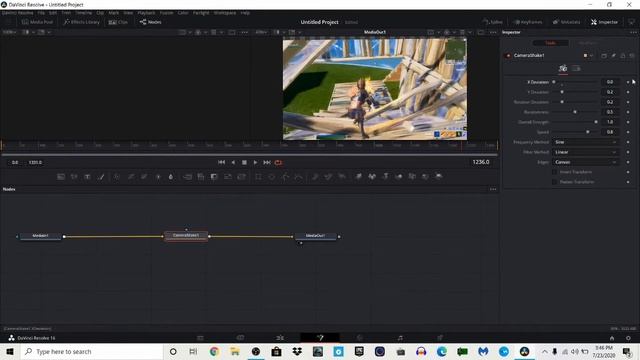This screenshot has width=640, height=360.
Task: Add a Background node from the toolbar
Action: click(x=61, y=177)
